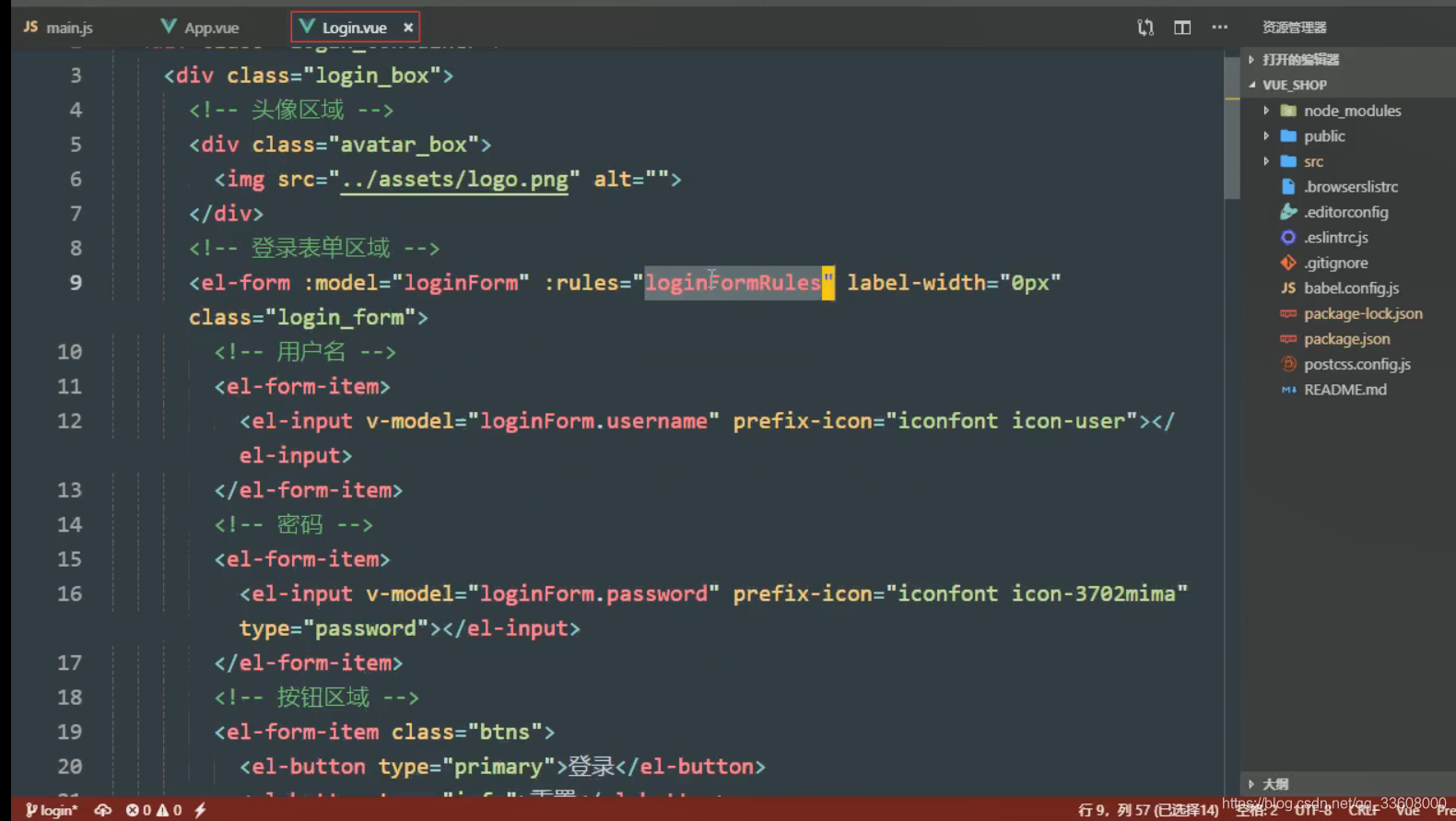Click the 资源管理器 explorer title
The width and height of the screenshot is (1456, 821).
(x=1294, y=28)
